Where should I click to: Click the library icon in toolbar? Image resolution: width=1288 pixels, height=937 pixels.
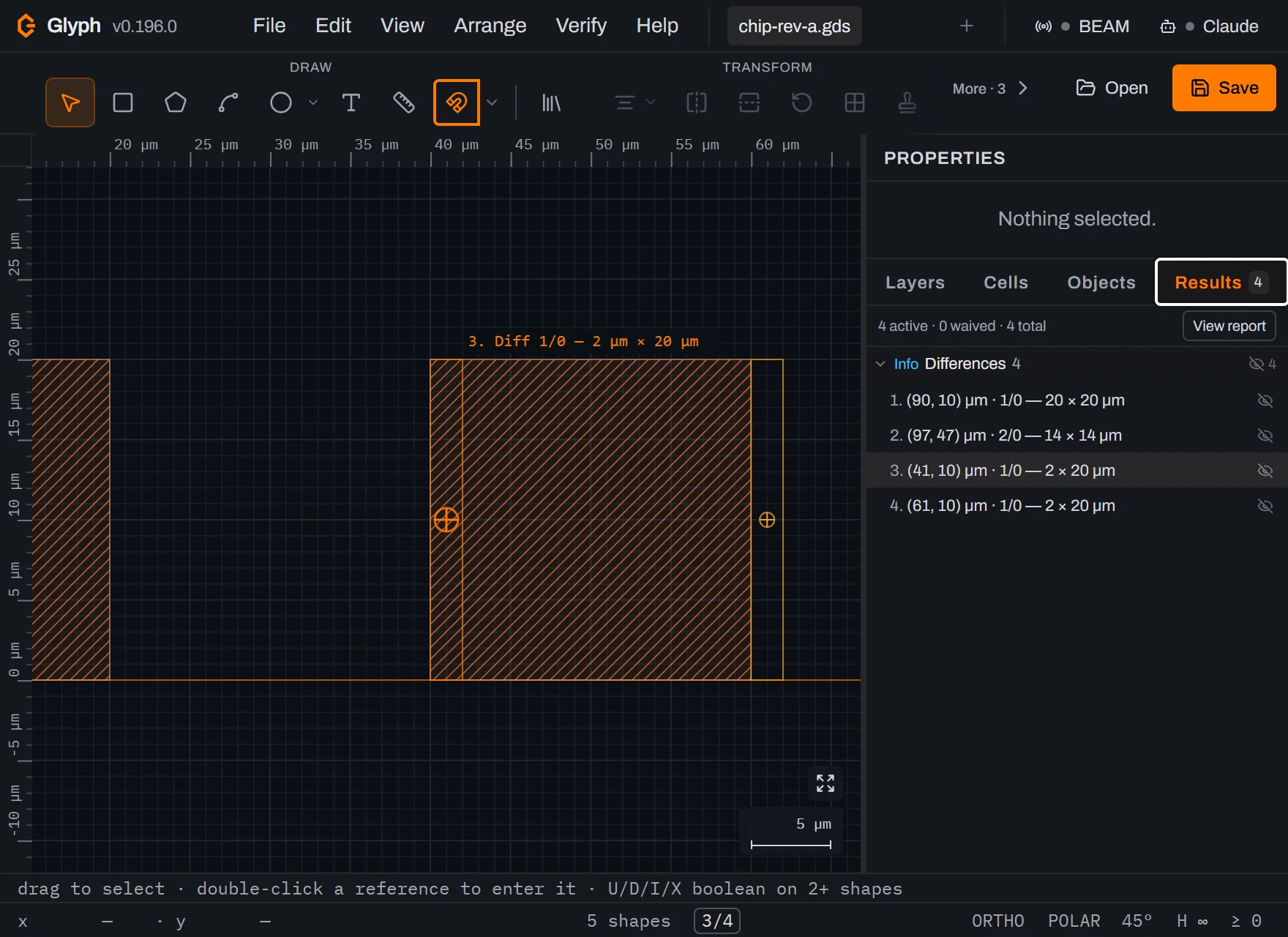pyautogui.click(x=551, y=102)
